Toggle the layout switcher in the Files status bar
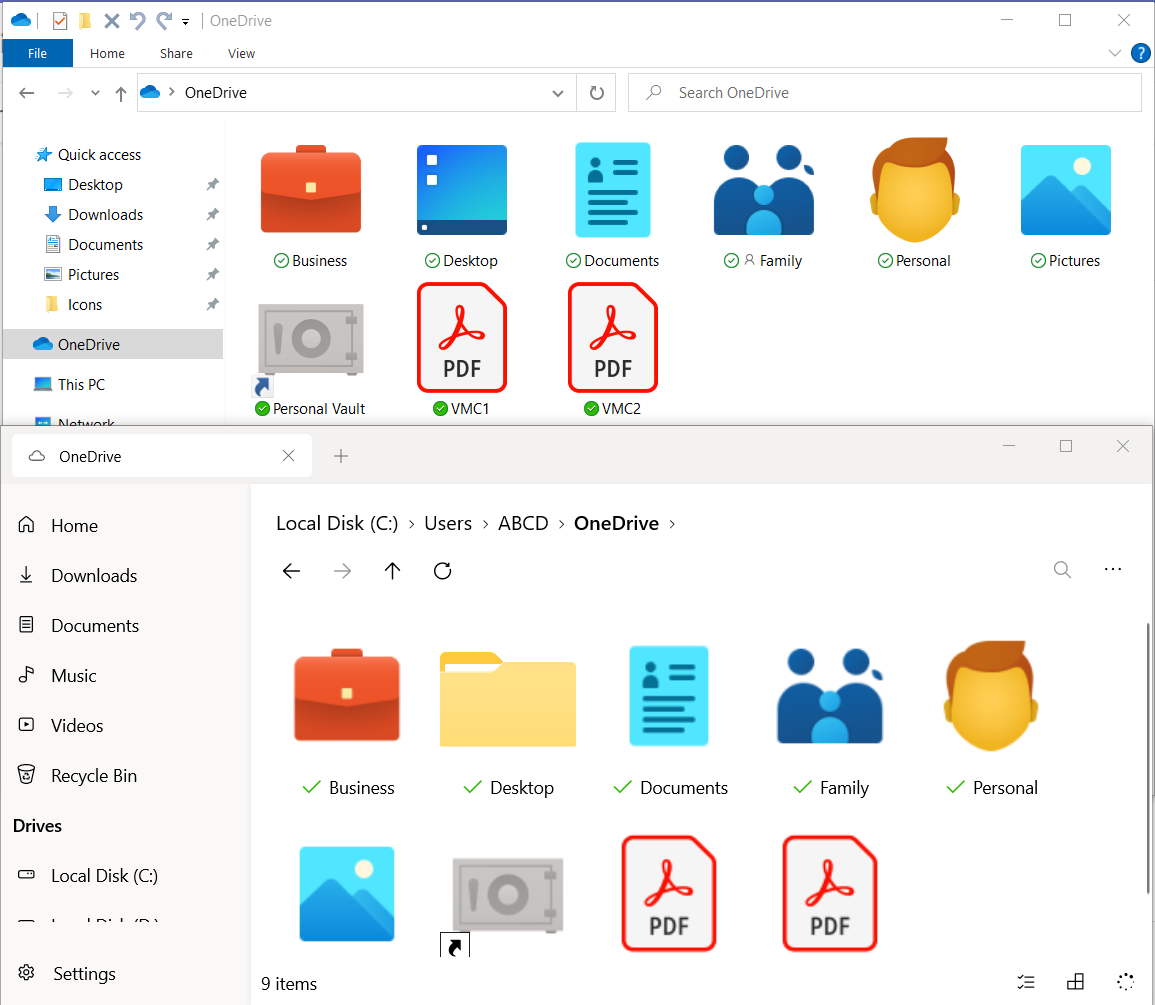The image size is (1155, 1005). (1075, 982)
